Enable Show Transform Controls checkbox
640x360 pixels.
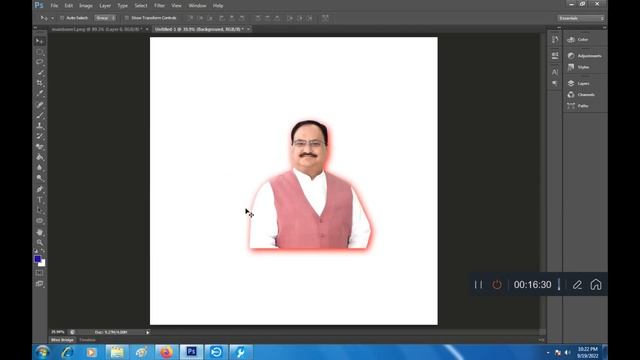pyautogui.click(x=127, y=18)
